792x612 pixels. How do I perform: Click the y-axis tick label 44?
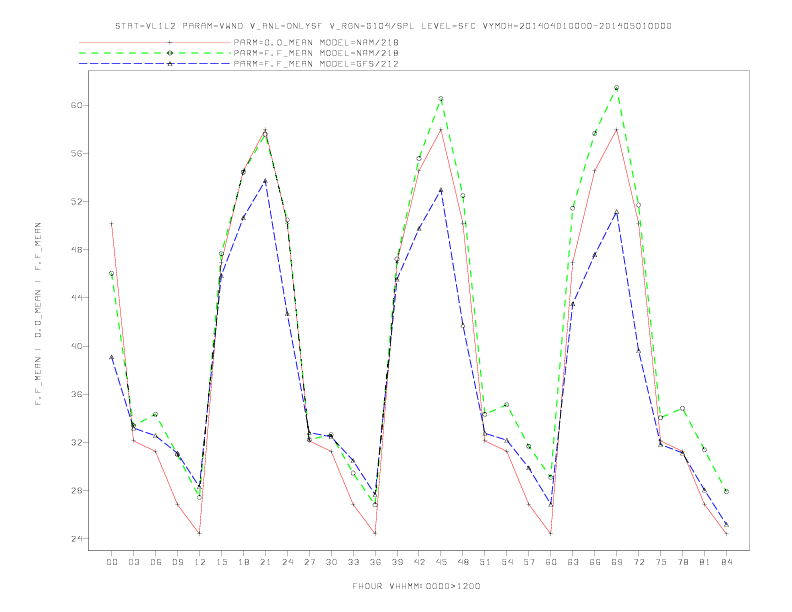(x=76, y=298)
